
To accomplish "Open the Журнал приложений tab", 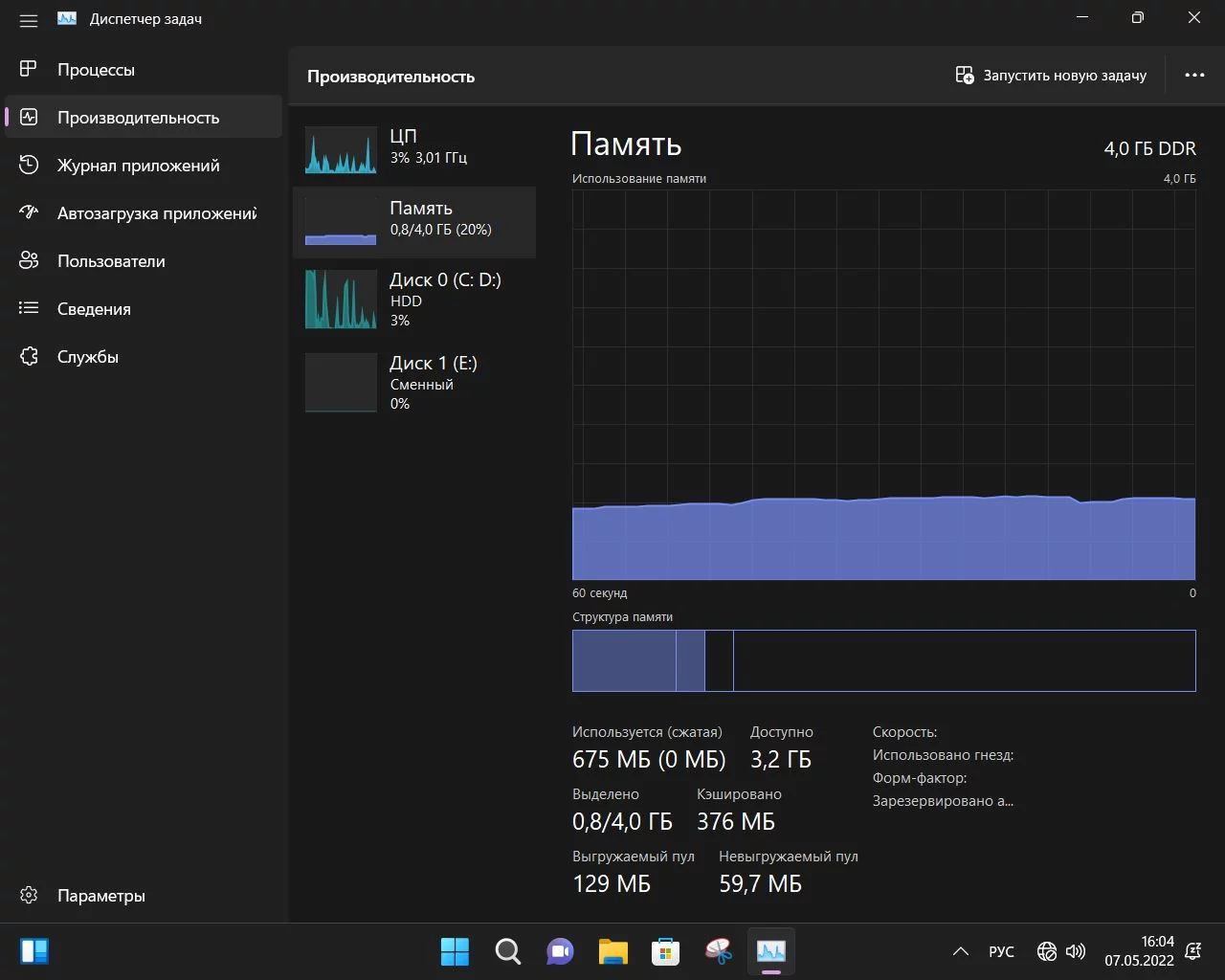I will click(144, 165).
